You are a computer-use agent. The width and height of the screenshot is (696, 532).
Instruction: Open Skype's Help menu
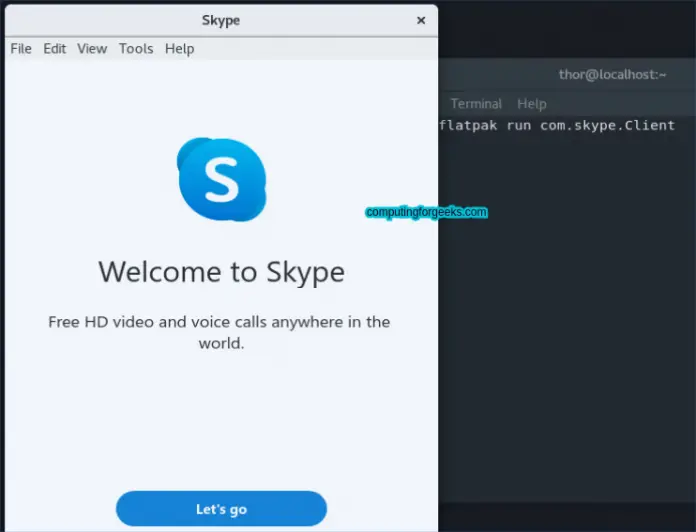pos(180,48)
